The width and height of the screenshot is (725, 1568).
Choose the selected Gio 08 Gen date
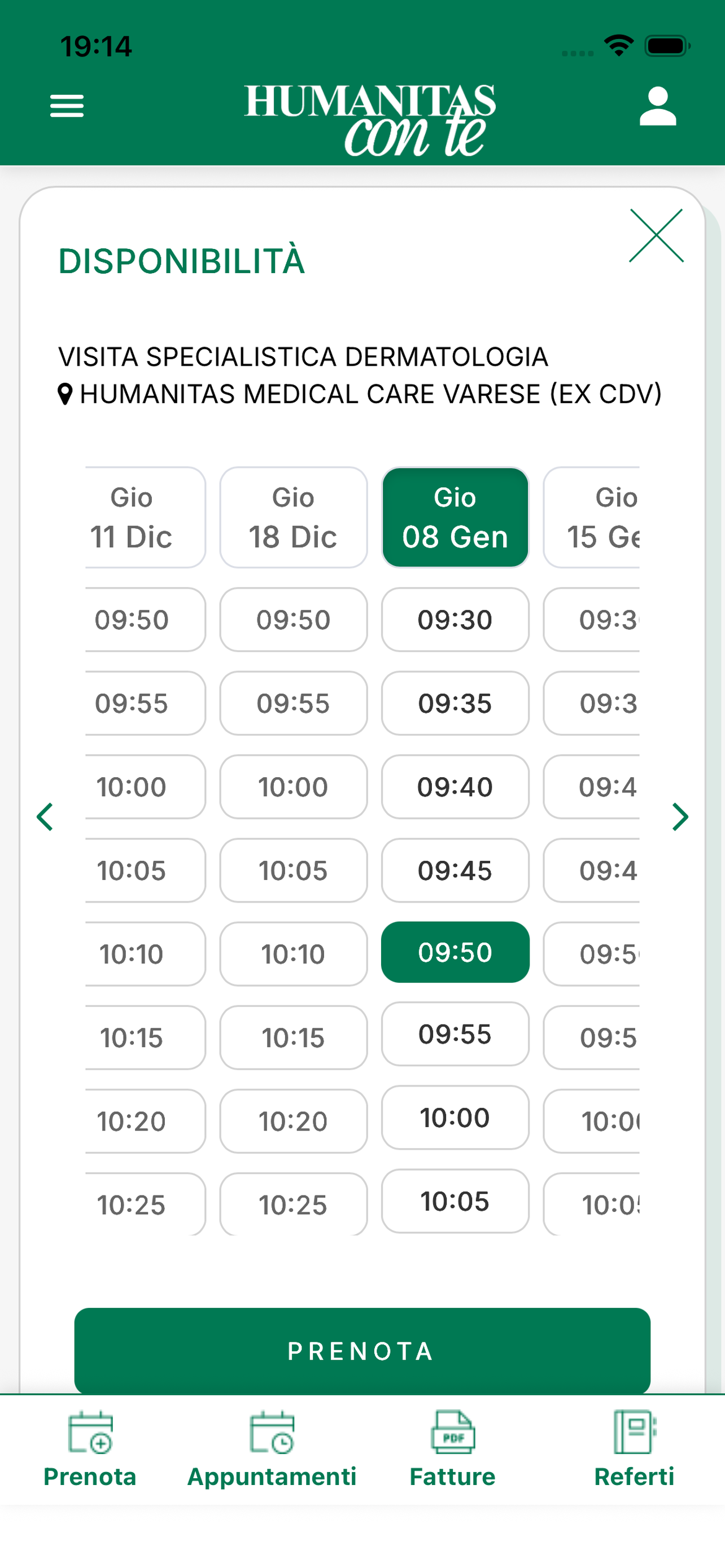455,518
